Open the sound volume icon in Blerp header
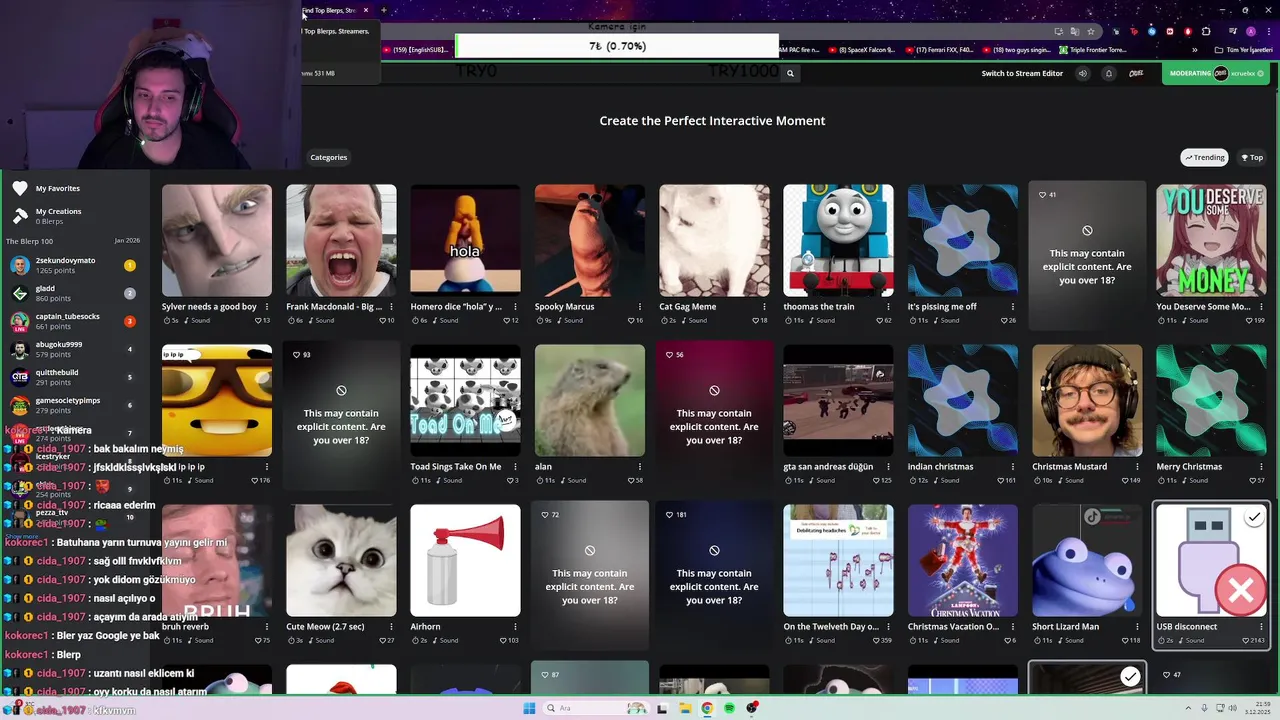1280x720 pixels. (1082, 73)
